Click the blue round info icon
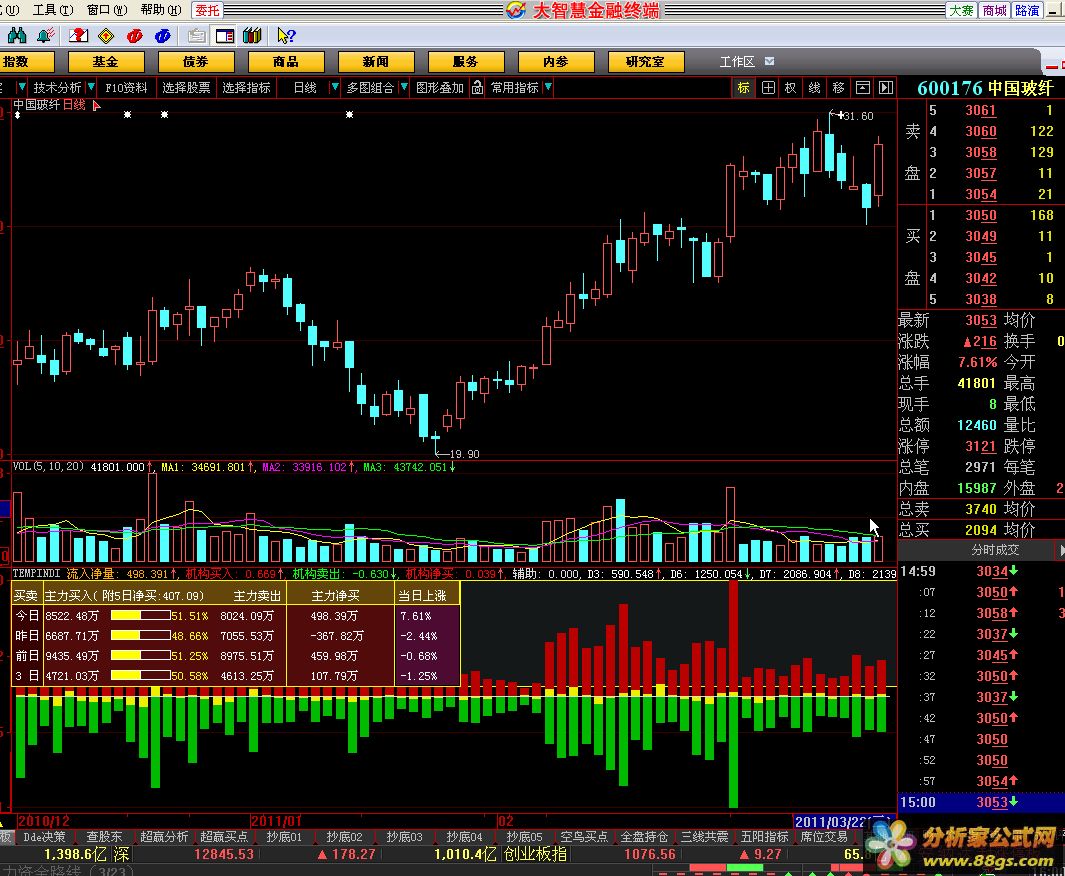Screen dimensions: 1065x876 (162, 35)
